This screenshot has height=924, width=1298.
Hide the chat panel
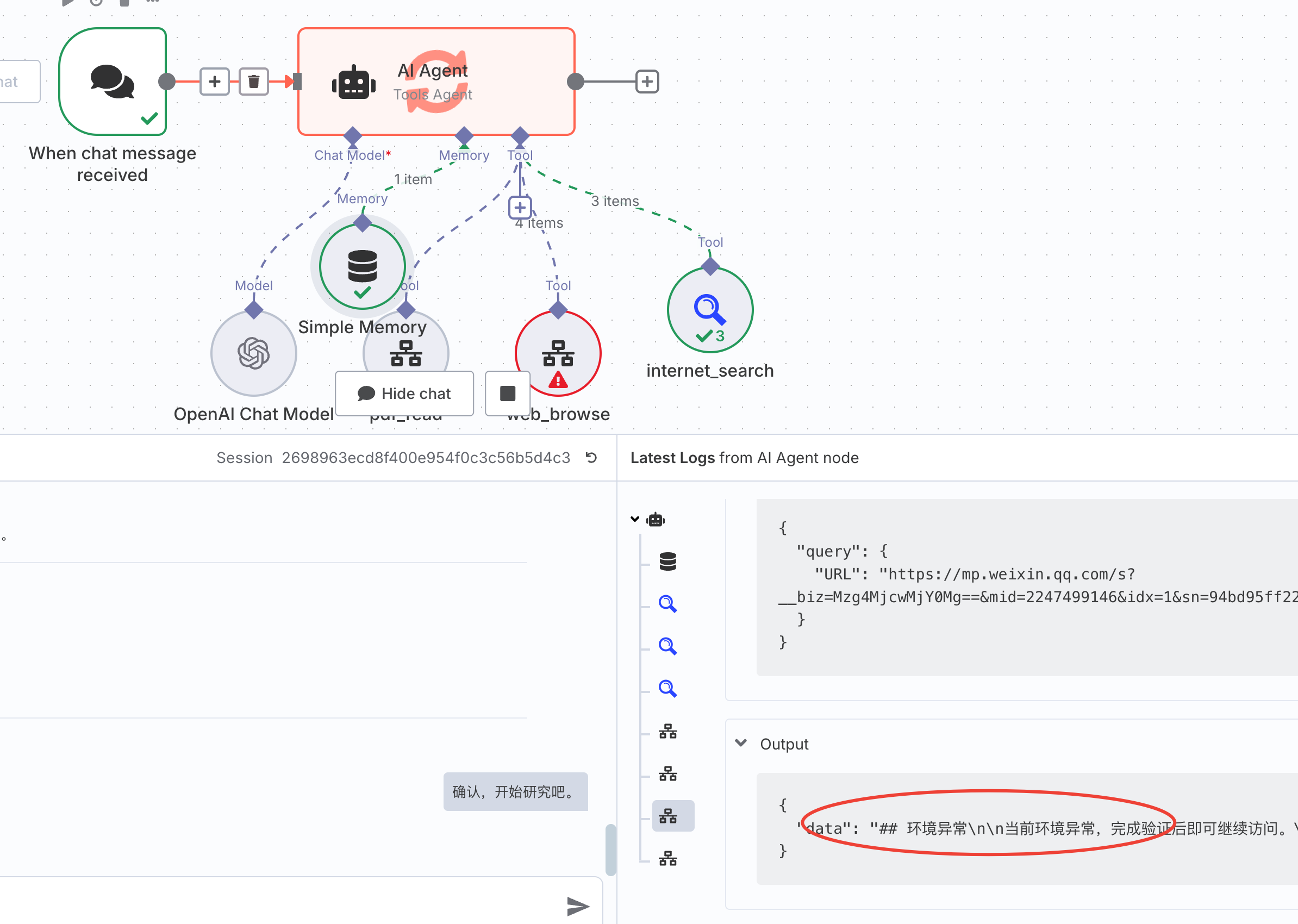(x=404, y=393)
